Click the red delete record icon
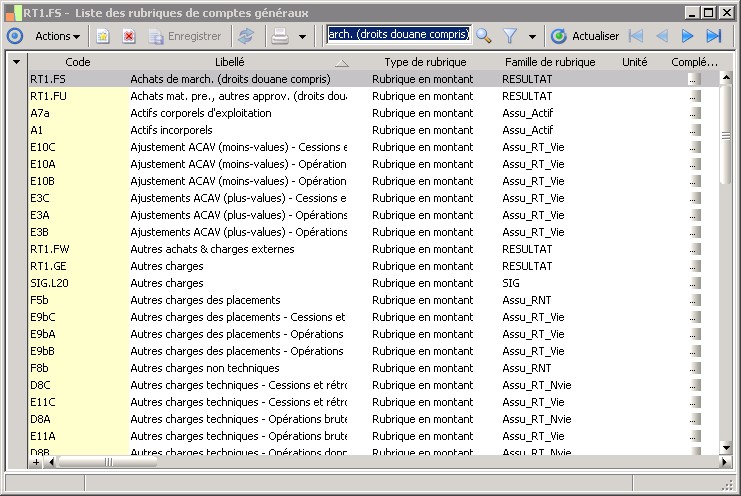The height and width of the screenshot is (496, 741). click(129, 36)
